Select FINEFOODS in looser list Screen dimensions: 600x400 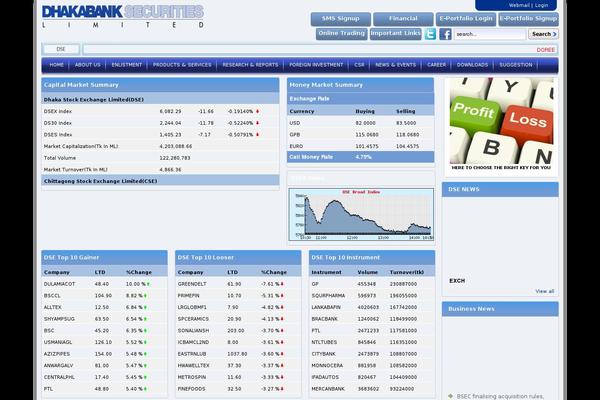192,389
